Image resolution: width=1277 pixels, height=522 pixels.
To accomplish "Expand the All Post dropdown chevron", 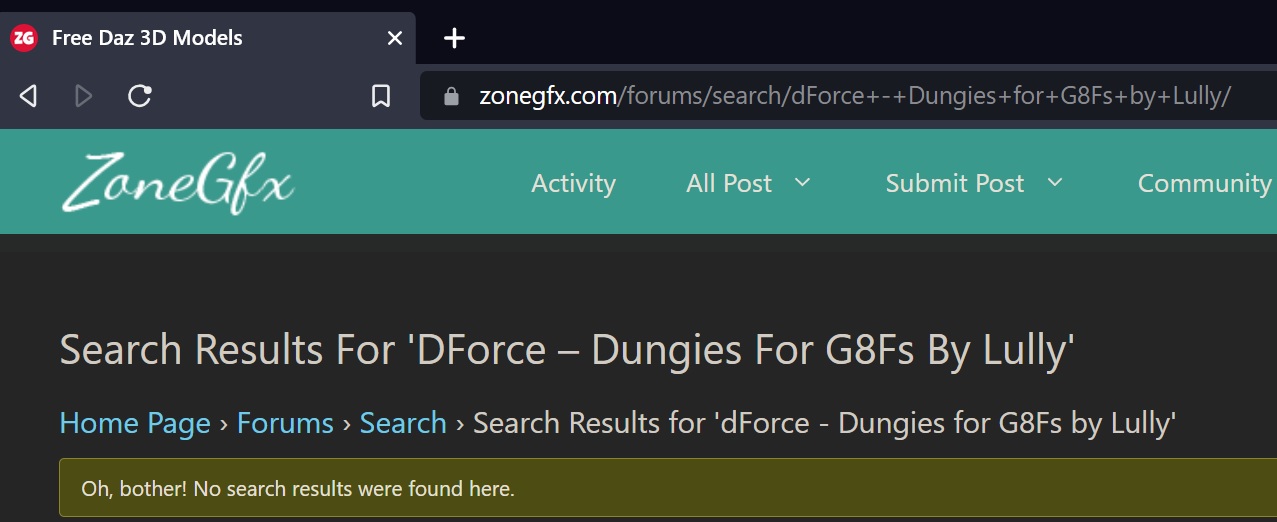I will point(802,183).
